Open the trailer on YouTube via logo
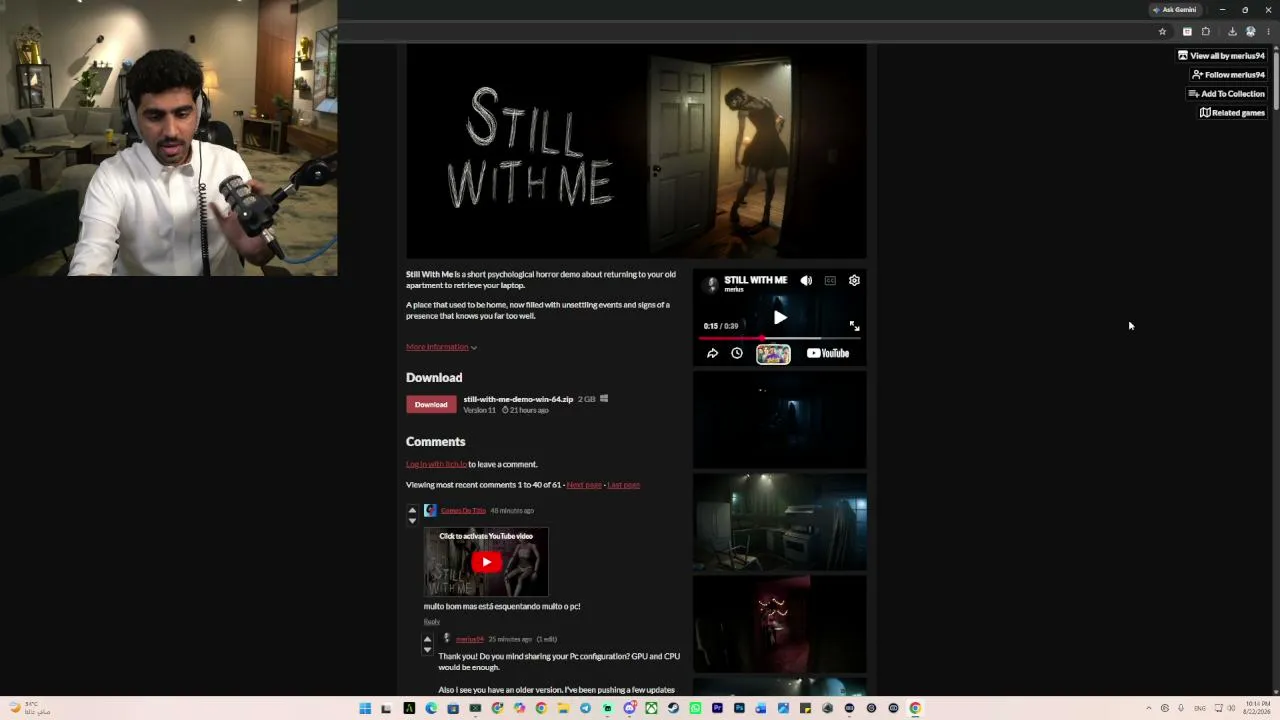This screenshot has height=720, width=1280. click(x=828, y=353)
